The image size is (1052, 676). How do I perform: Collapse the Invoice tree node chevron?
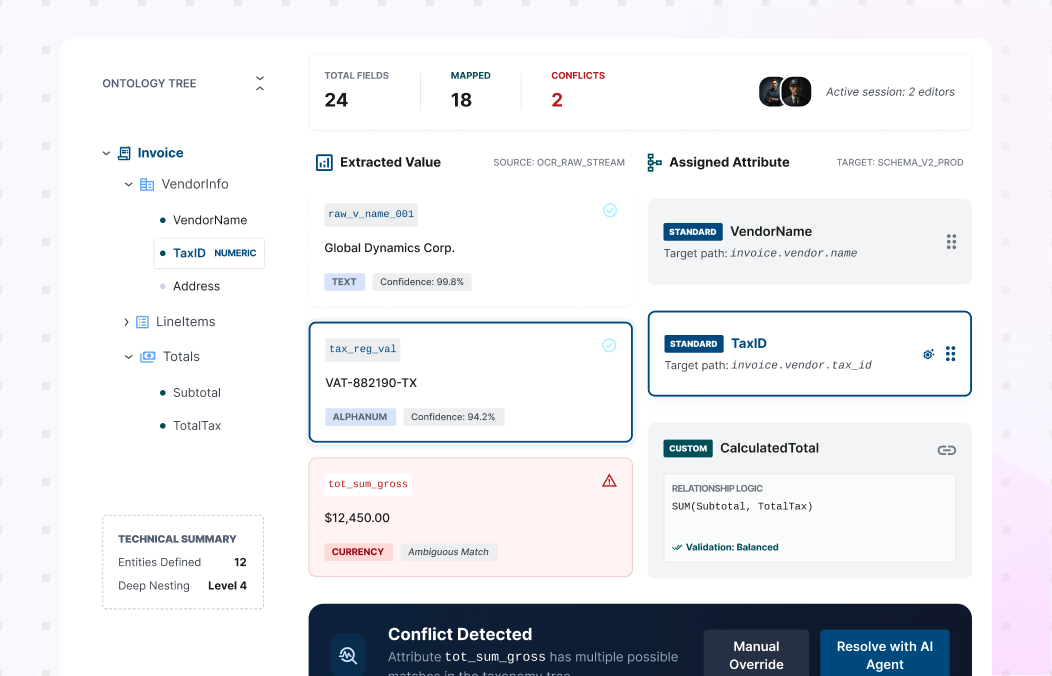[x=106, y=154]
